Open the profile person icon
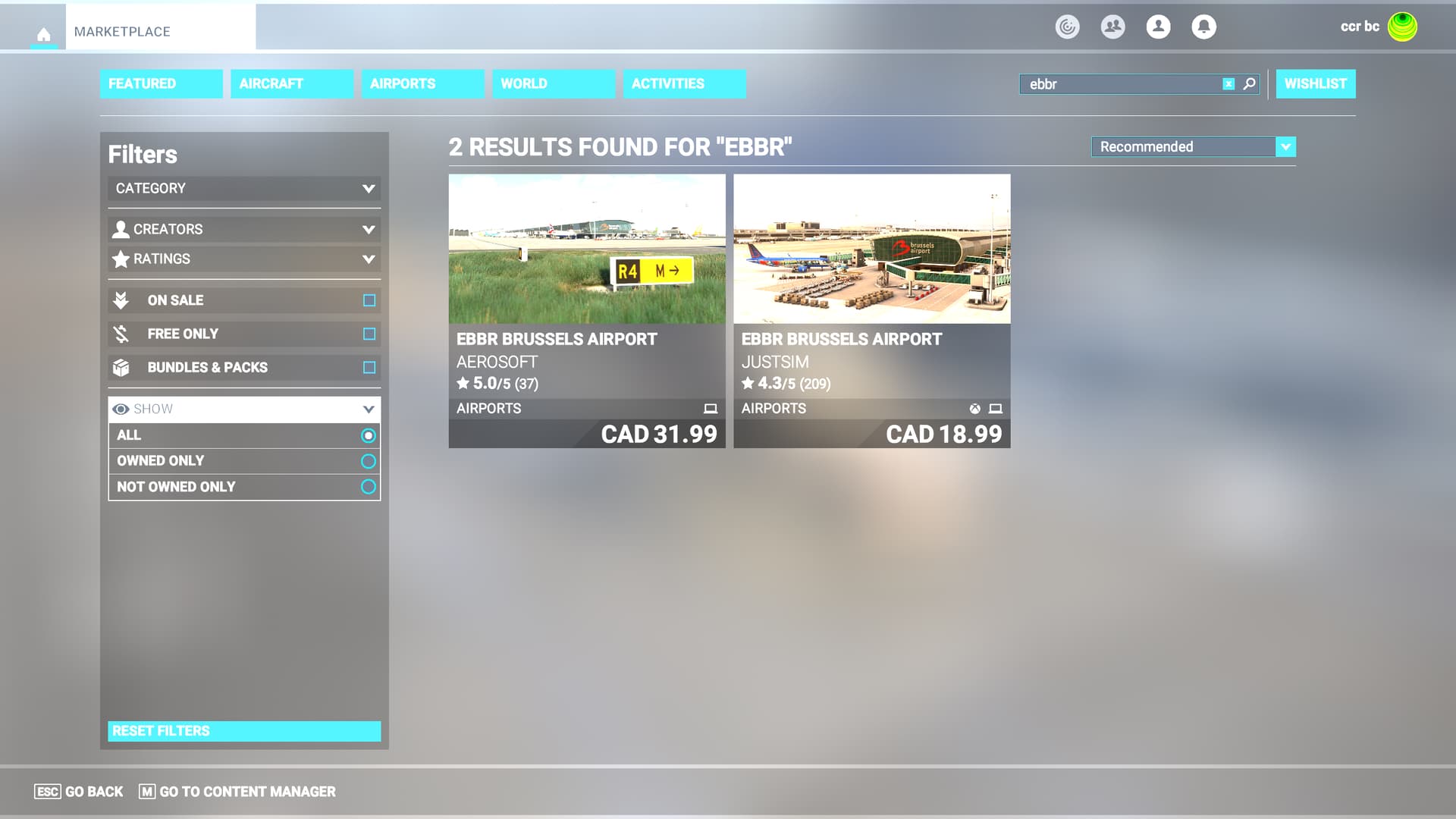 point(1158,27)
